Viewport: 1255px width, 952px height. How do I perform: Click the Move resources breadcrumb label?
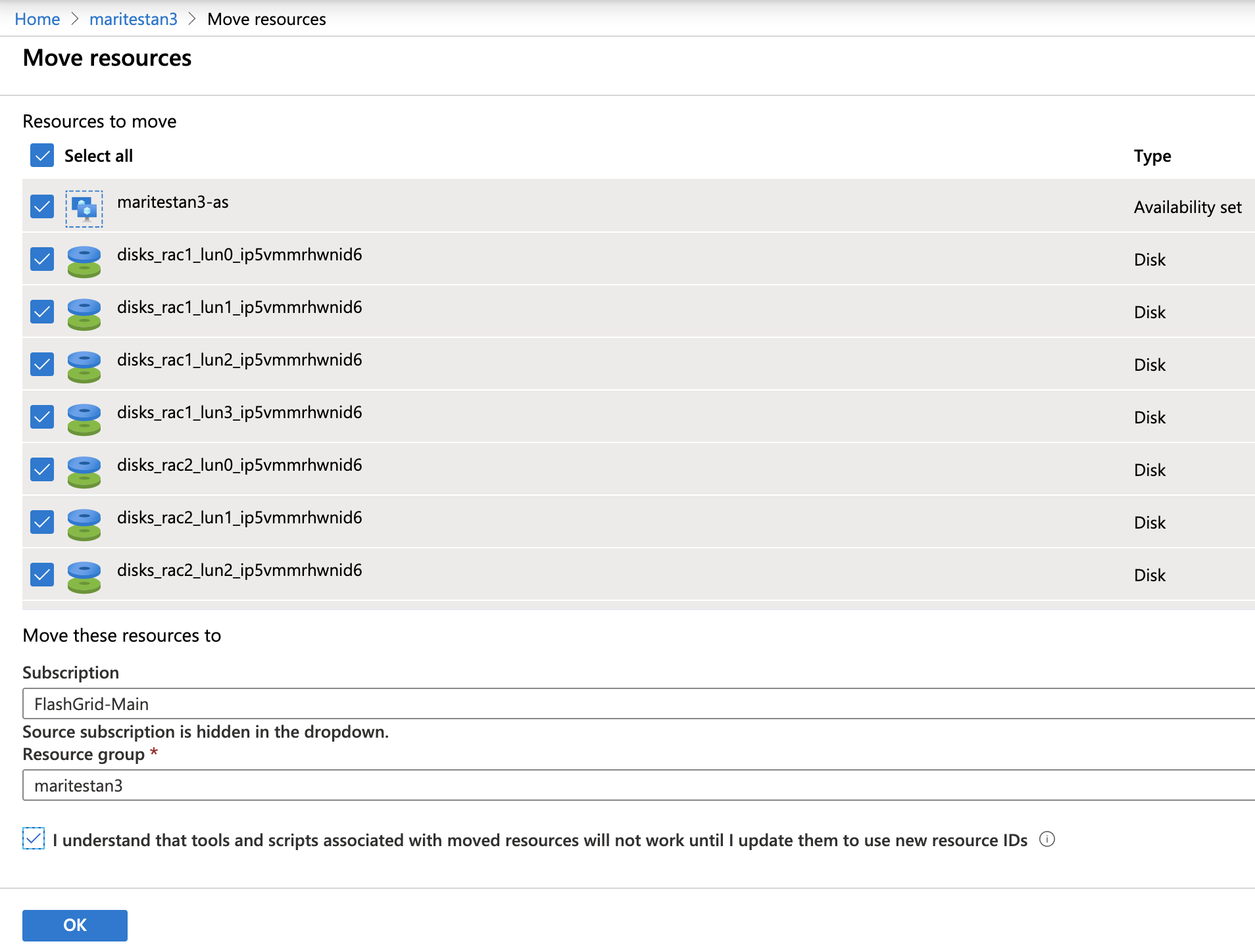point(266,19)
